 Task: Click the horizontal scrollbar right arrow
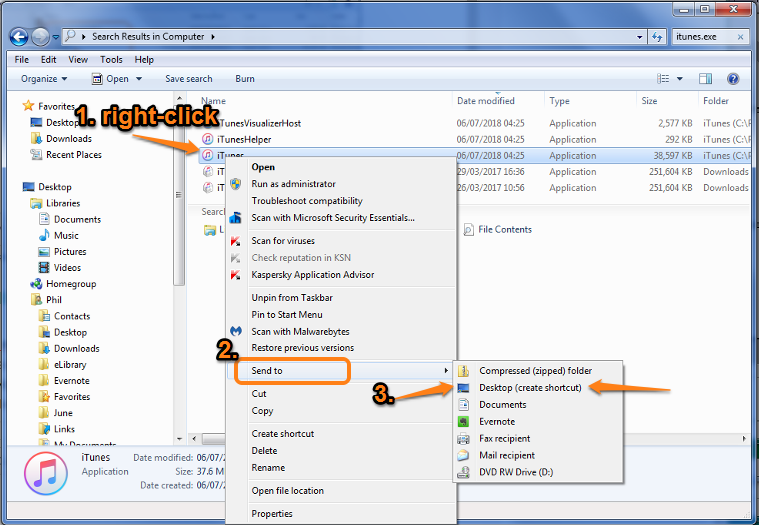(x=744, y=439)
